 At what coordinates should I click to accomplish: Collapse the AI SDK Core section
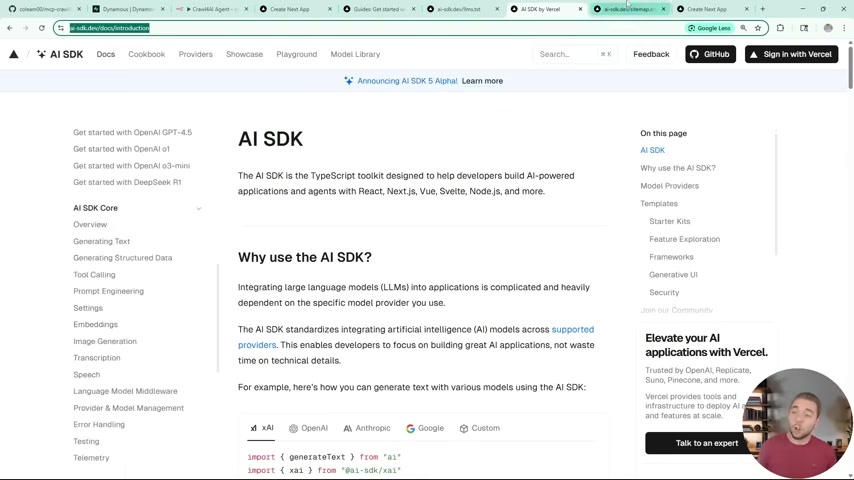point(198,208)
